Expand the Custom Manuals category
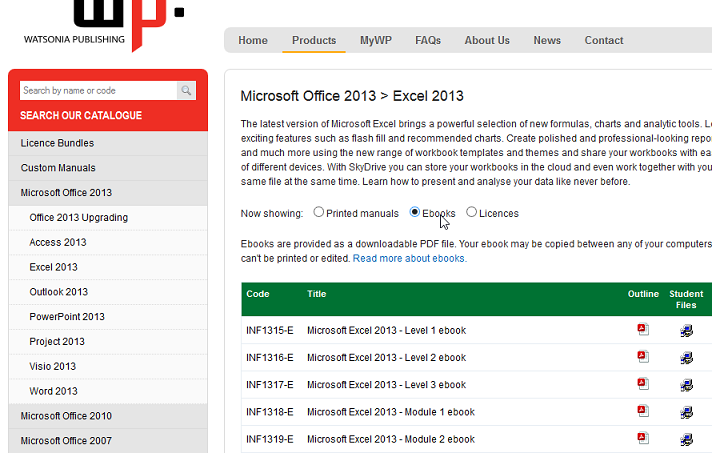 point(108,167)
